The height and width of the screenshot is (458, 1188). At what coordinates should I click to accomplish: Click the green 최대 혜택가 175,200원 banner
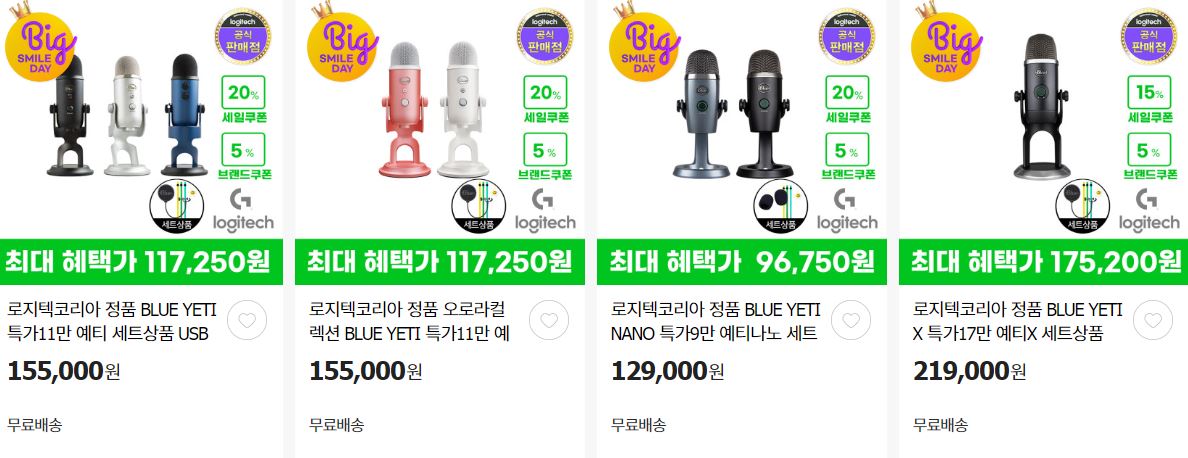pos(1043,262)
